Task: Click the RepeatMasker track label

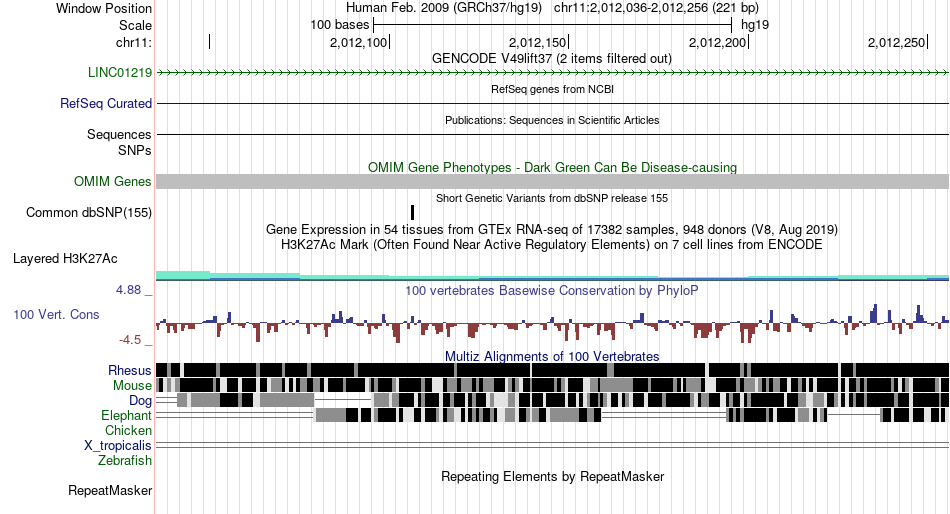Action: 110,490
